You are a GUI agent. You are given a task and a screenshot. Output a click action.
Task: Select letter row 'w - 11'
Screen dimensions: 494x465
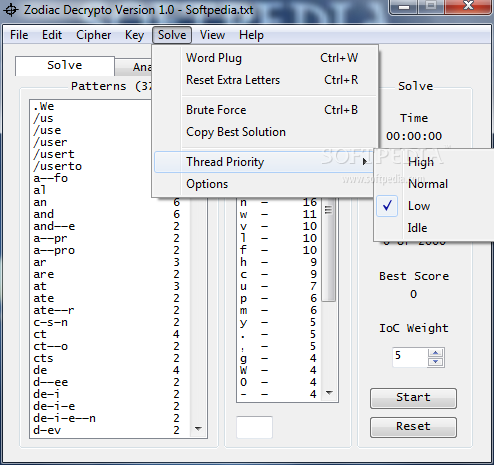tap(278, 214)
